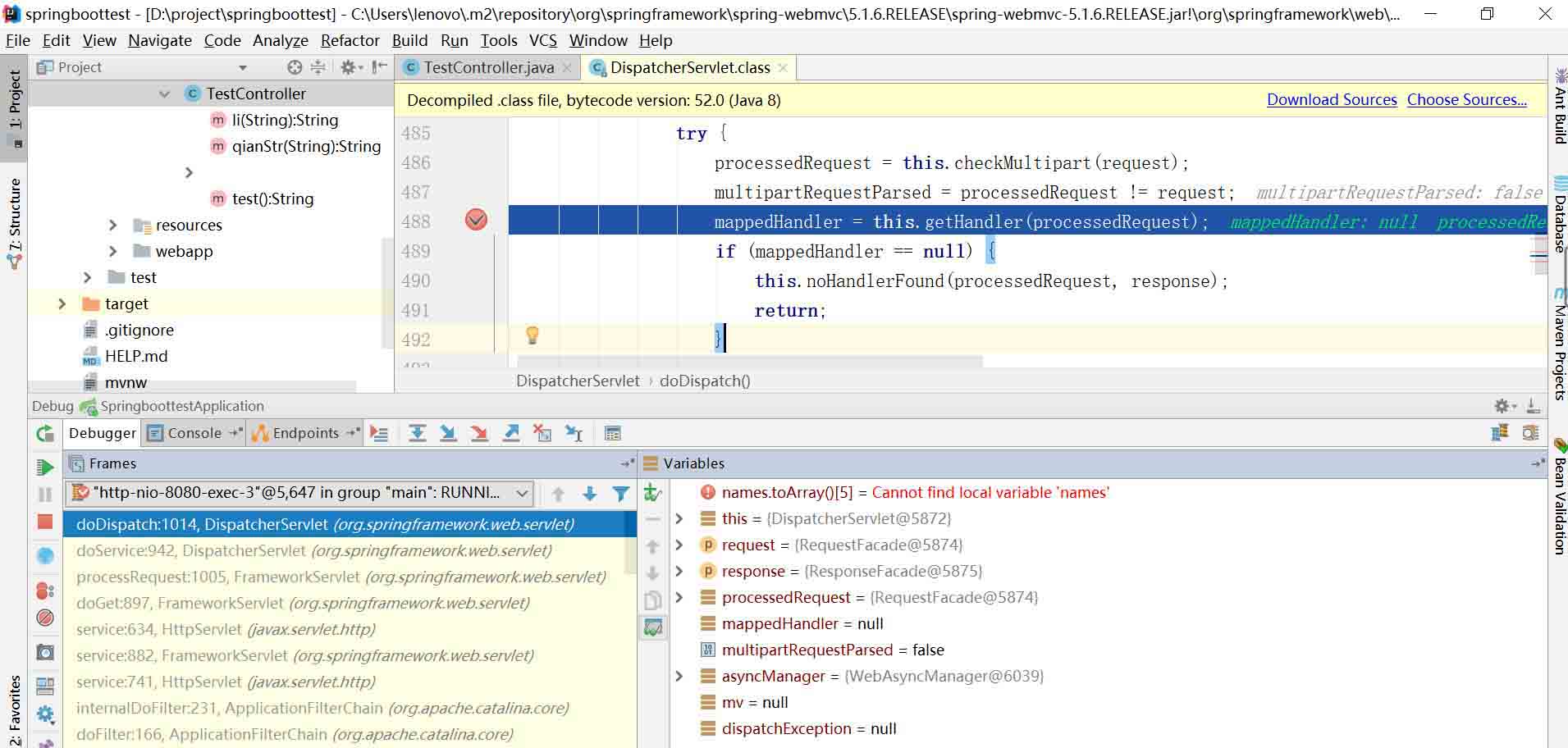Click Restore Layout icon right of debug toolbar
This screenshot has height=748, width=1568.
pos(1500,433)
